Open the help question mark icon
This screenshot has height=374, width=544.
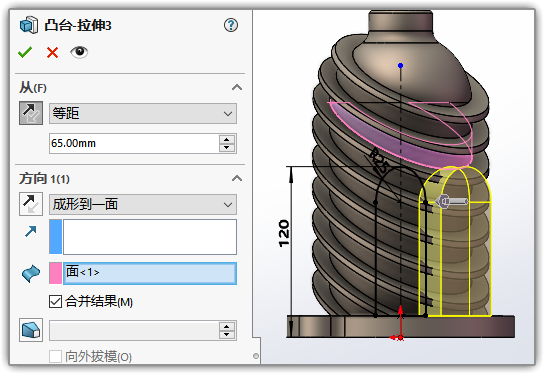tap(231, 25)
